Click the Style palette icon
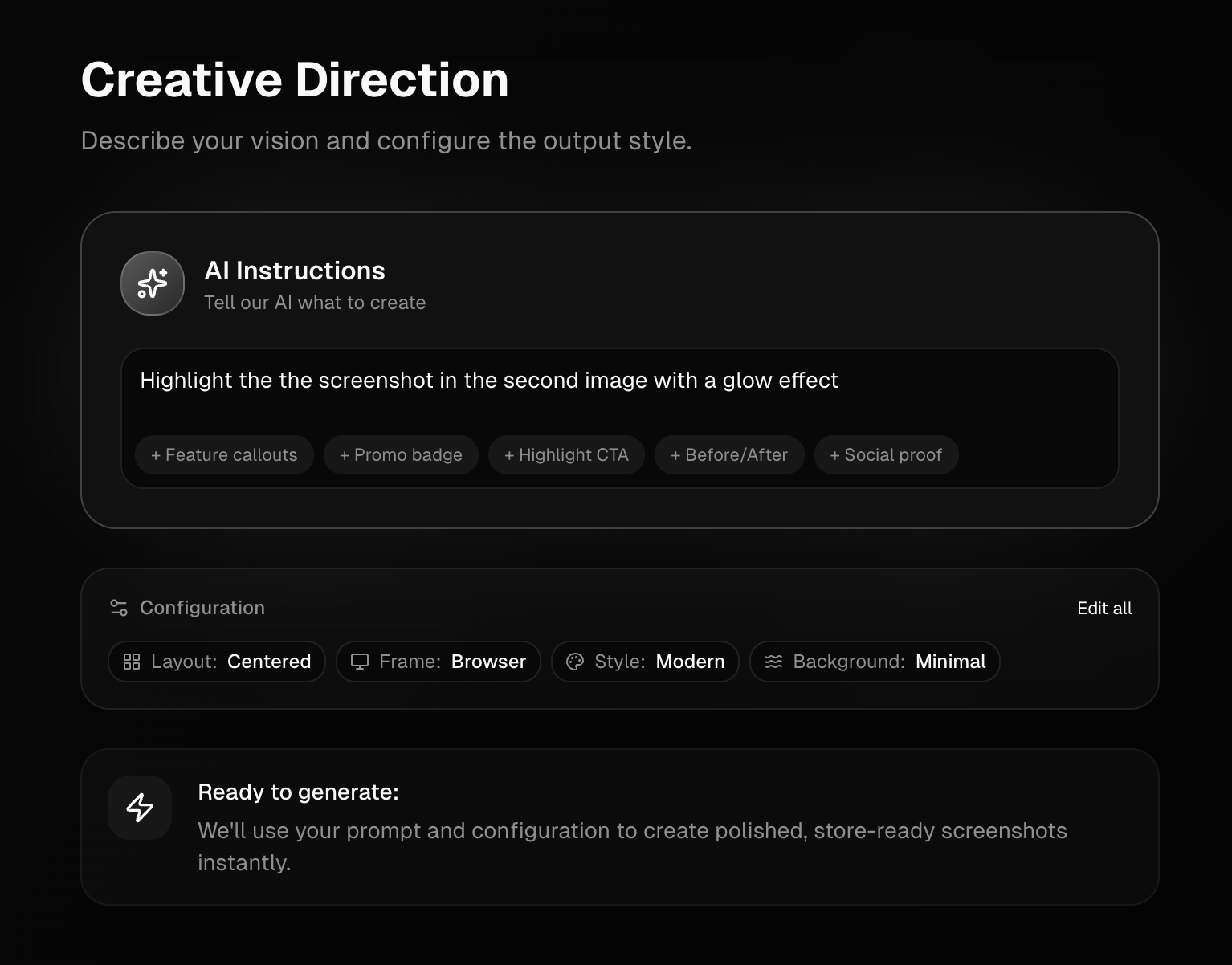 coord(574,661)
